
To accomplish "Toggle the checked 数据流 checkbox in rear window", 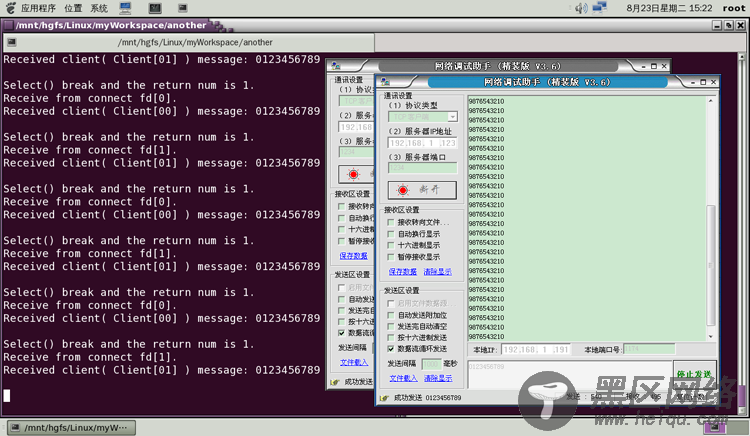I will tap(341, 333).
